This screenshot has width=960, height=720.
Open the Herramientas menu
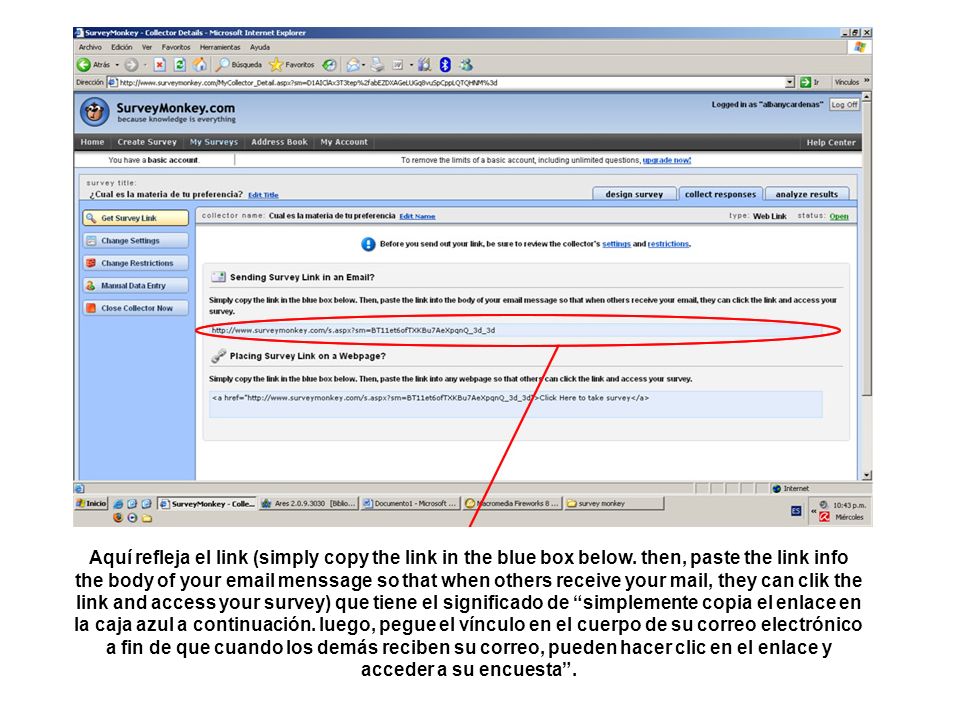pyautogui.click(x=220, y=47)
